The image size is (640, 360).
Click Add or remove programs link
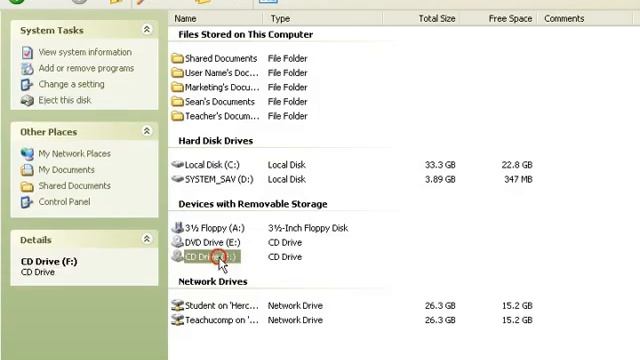[x=86, y=68]
